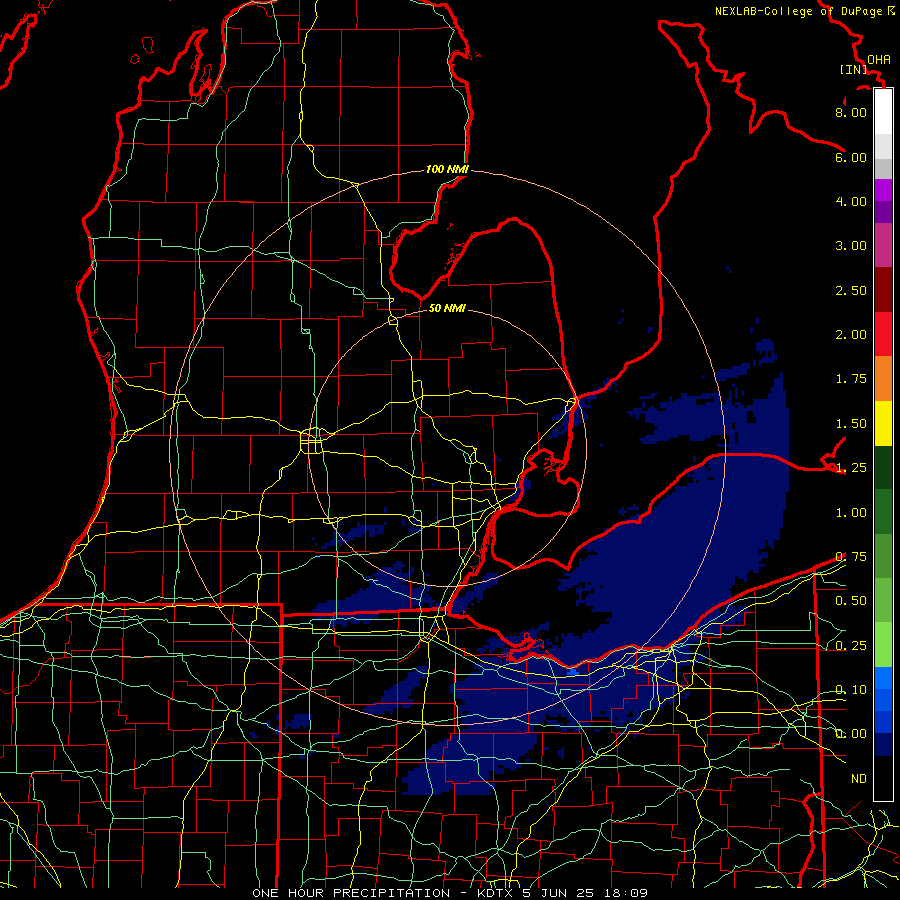Click the ND legend label
900x900 pixels.
point(859,778)
